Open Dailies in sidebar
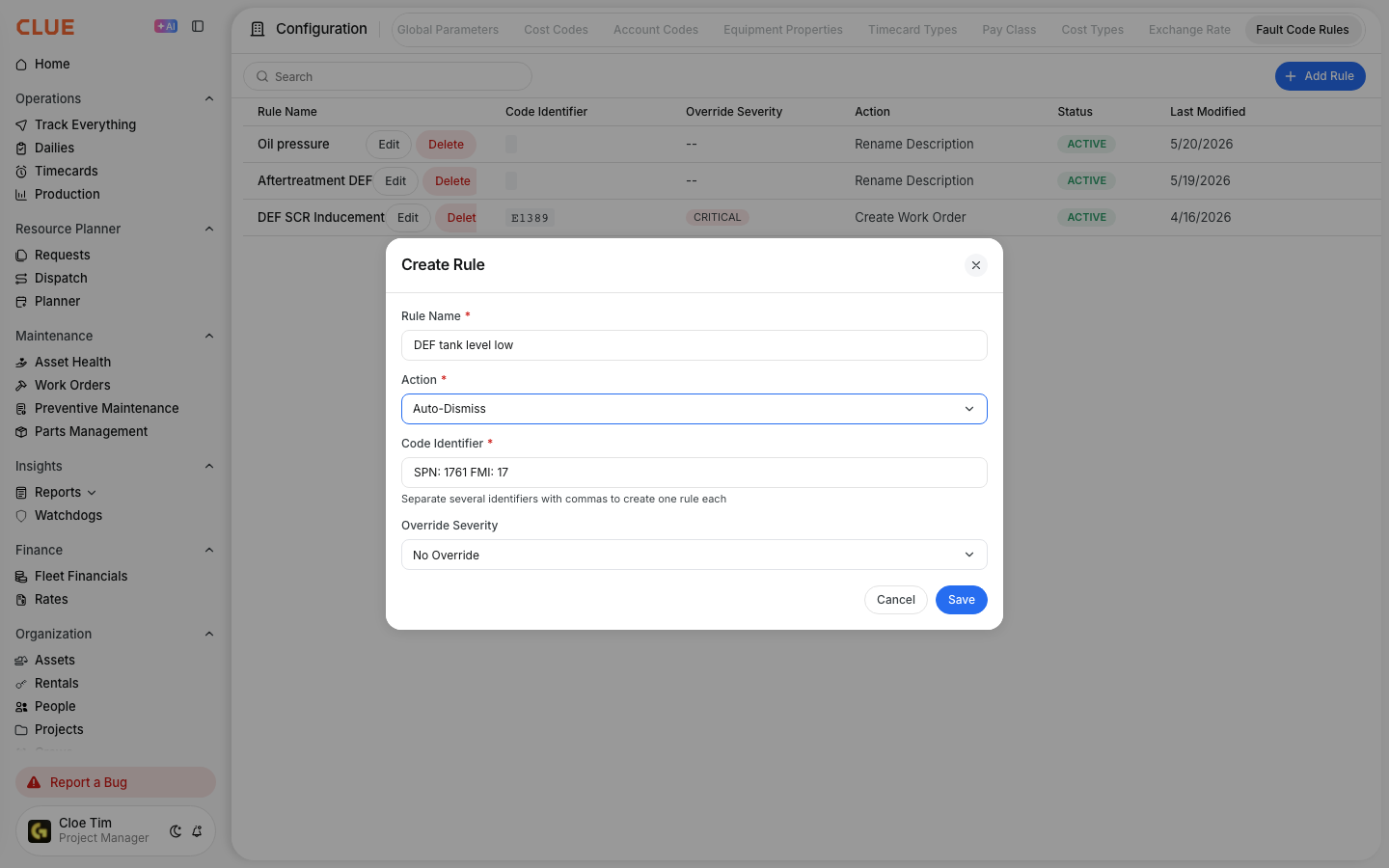The image size is (1389, 868). point(54,148)
